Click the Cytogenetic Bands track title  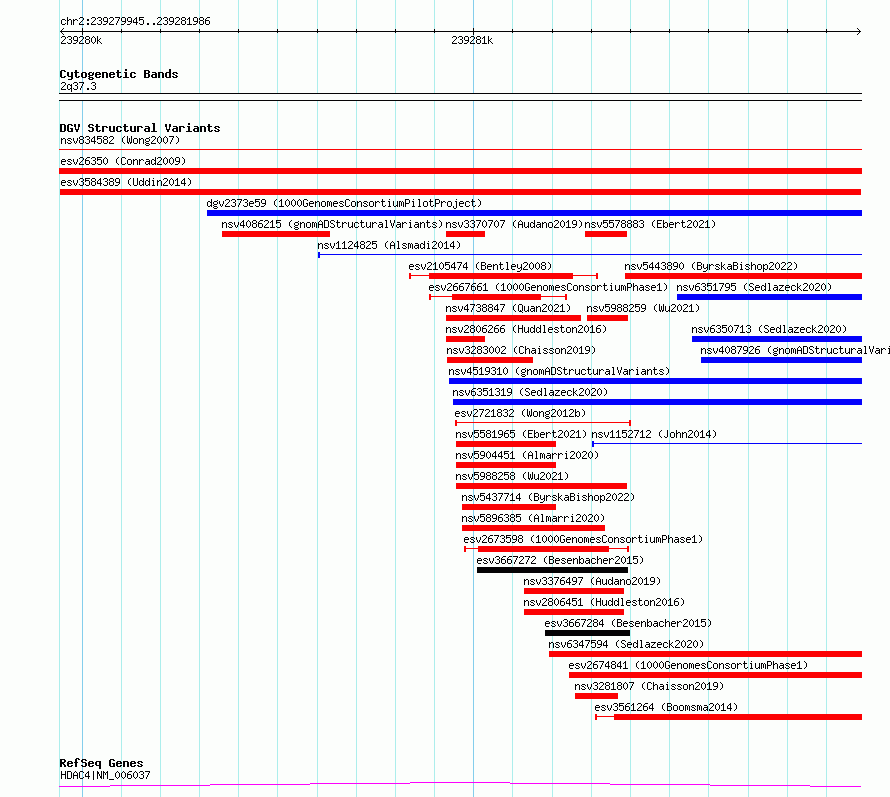click(x=119, y=74)
